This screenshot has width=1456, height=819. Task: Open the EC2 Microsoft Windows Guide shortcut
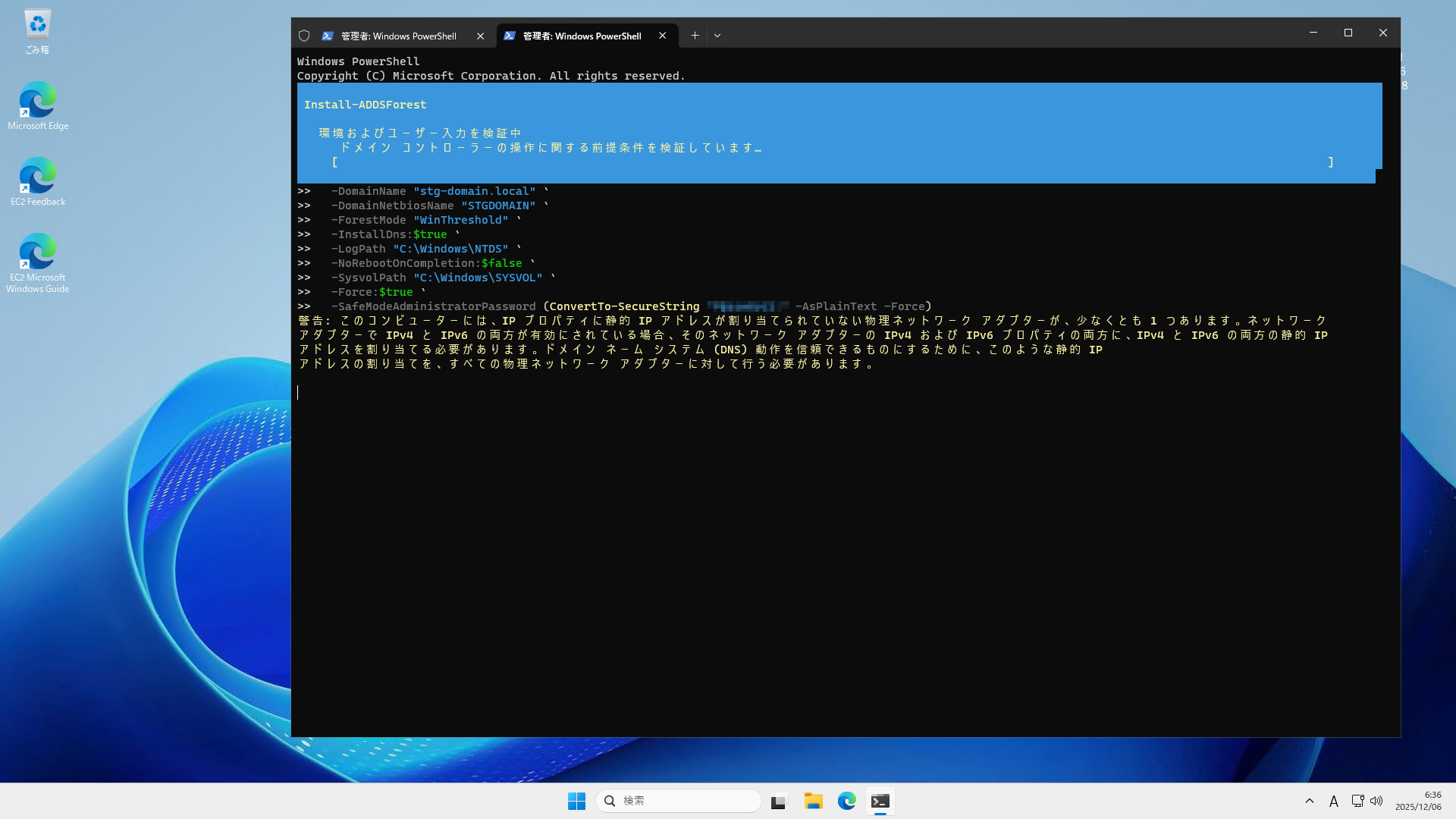(x=37, y=253)
